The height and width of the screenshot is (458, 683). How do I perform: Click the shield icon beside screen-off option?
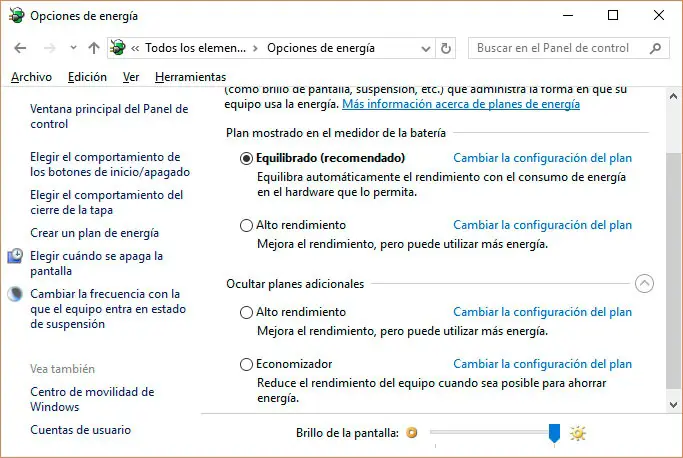point(15,257)
